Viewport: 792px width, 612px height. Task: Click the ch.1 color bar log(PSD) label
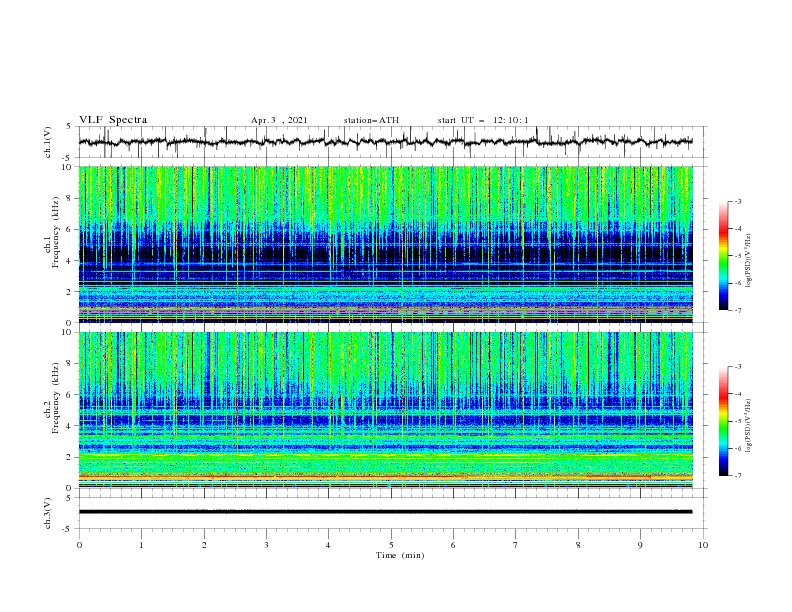pos(750,260)
